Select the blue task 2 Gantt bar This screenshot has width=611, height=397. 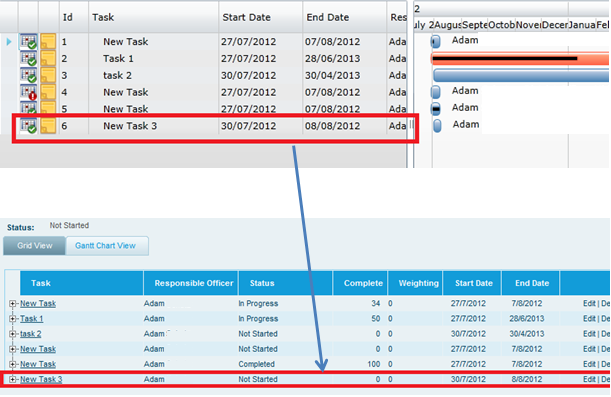521,76
